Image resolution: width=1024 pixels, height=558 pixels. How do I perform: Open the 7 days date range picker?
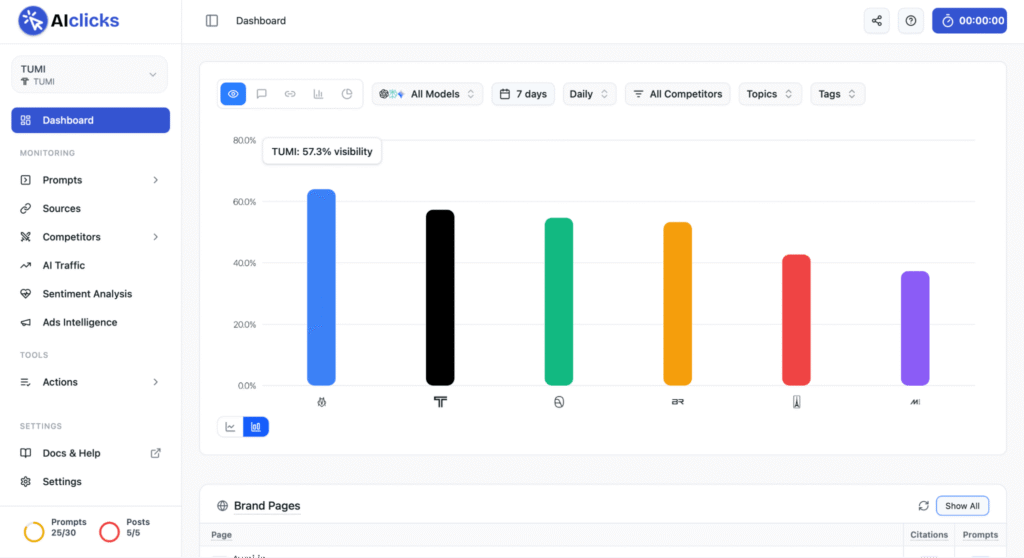tap(523, 94)
